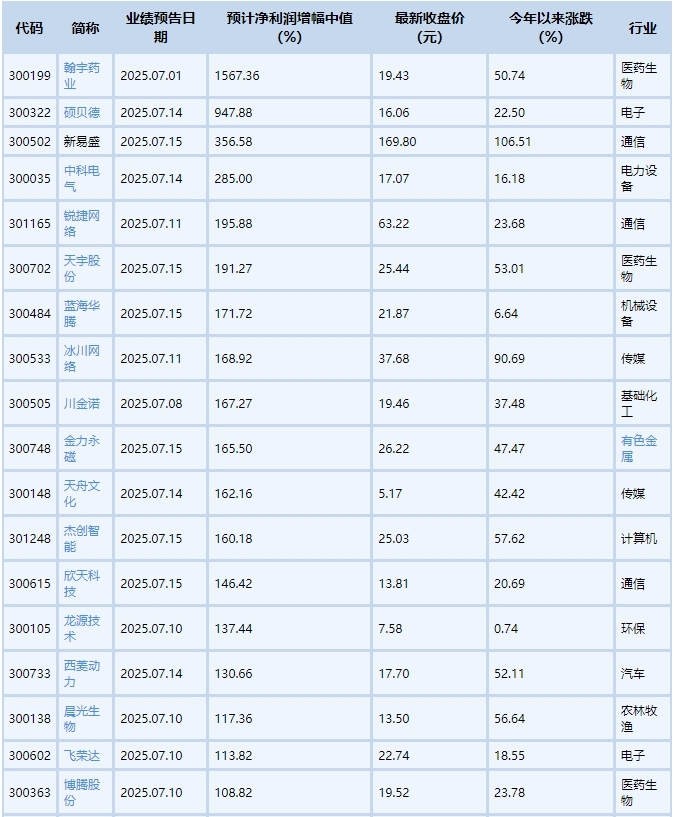This screenshot has width=674, height=817.
Task: Click the 简称 column header
Action: coord(85,28)
